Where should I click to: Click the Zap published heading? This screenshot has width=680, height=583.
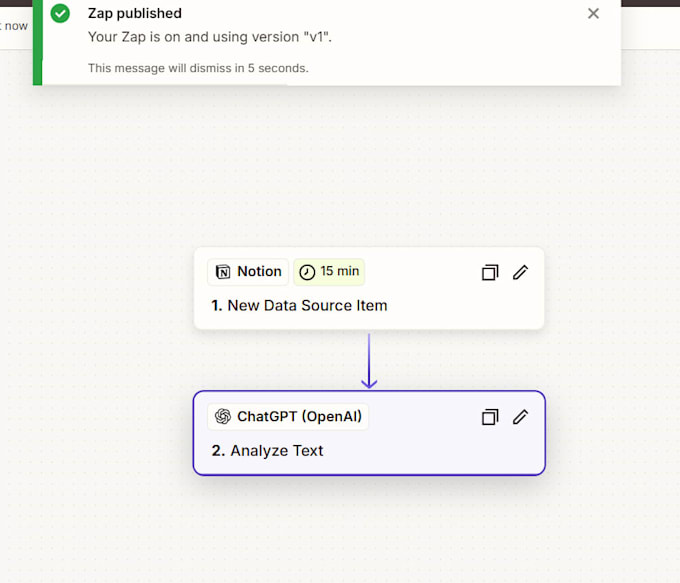pos(134,13)
